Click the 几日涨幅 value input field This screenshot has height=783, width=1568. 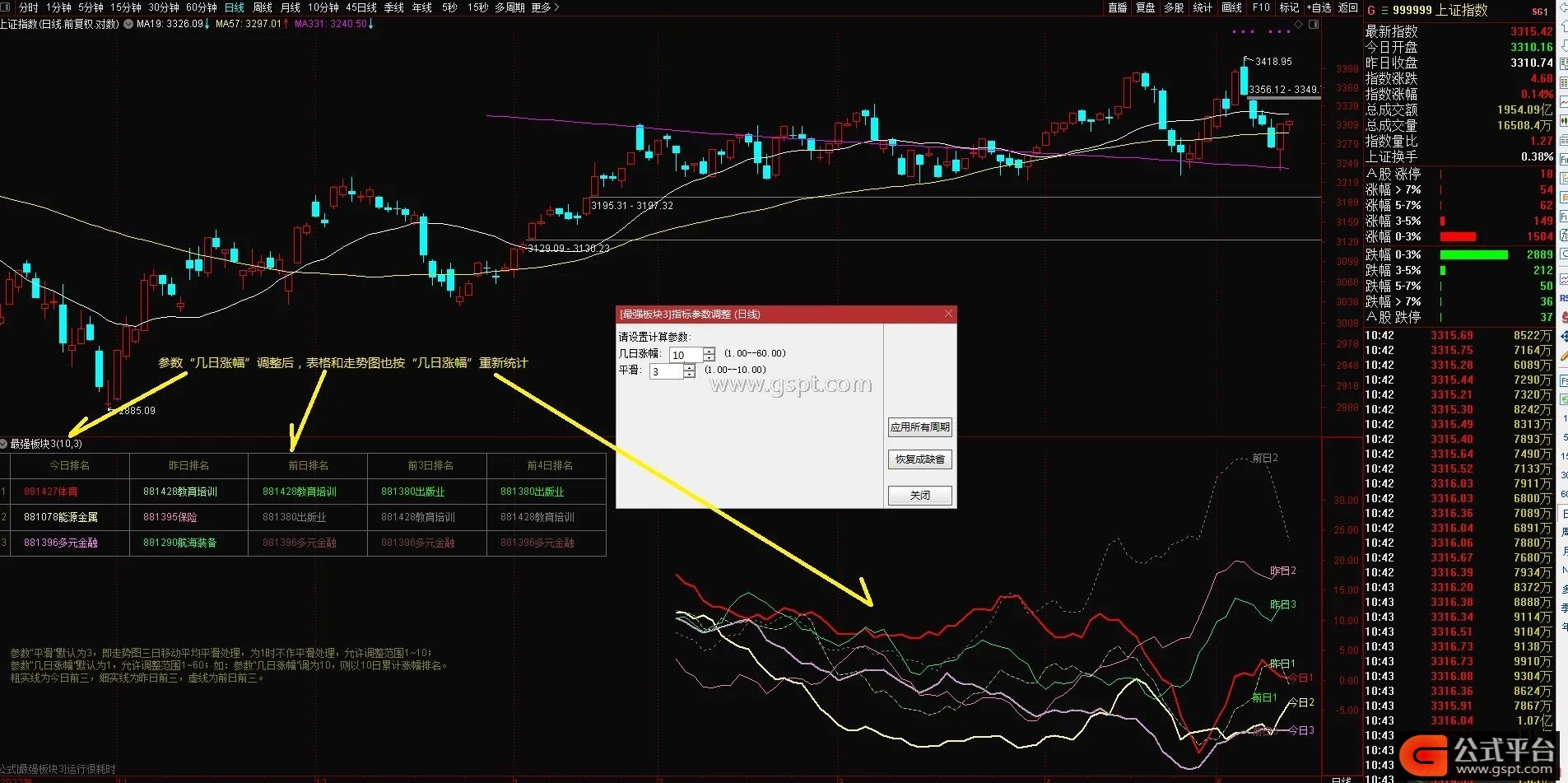click(x=686, y=355)
